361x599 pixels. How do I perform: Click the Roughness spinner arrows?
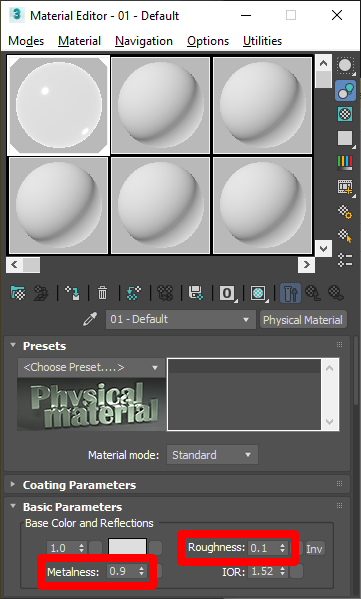[282, 548]
